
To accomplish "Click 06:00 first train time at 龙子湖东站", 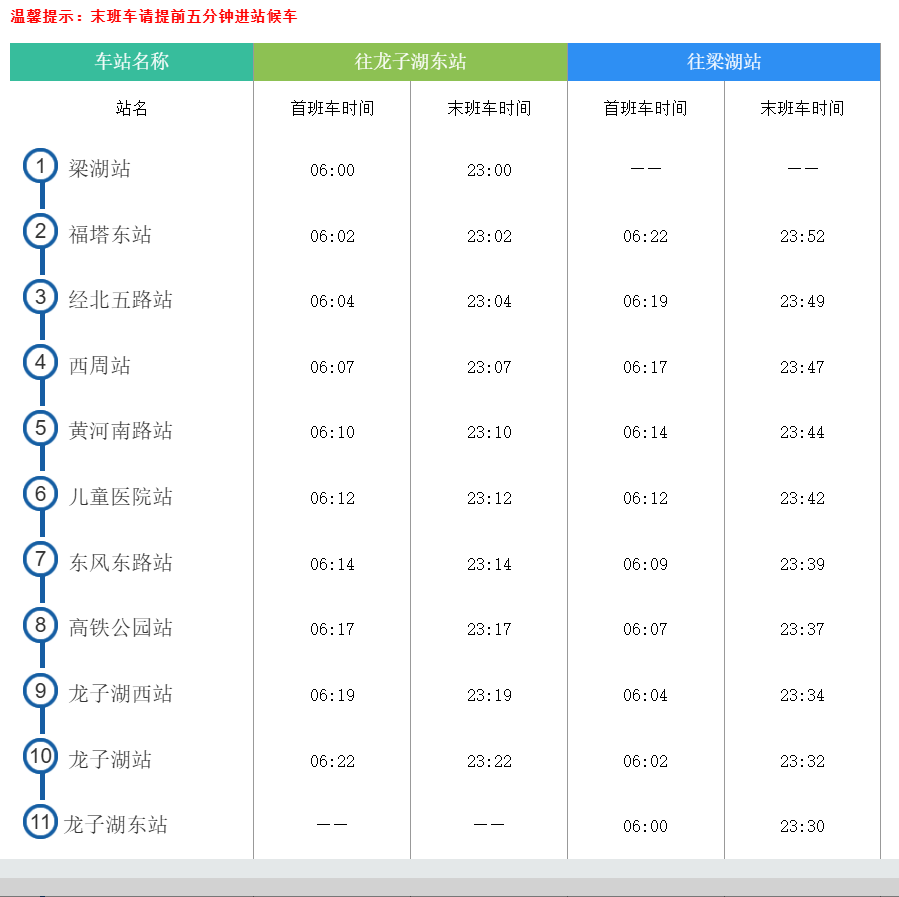I will coord(646,826).
